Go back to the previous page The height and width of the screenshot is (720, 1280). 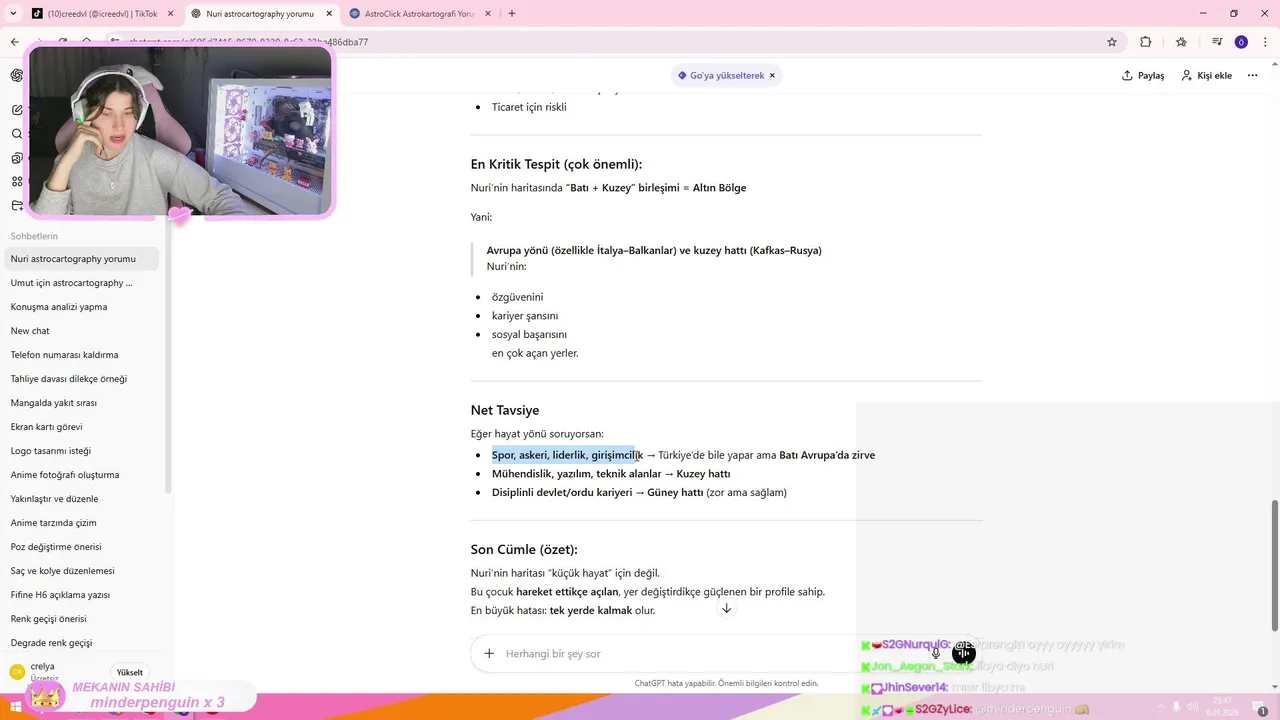coord(14,42)
